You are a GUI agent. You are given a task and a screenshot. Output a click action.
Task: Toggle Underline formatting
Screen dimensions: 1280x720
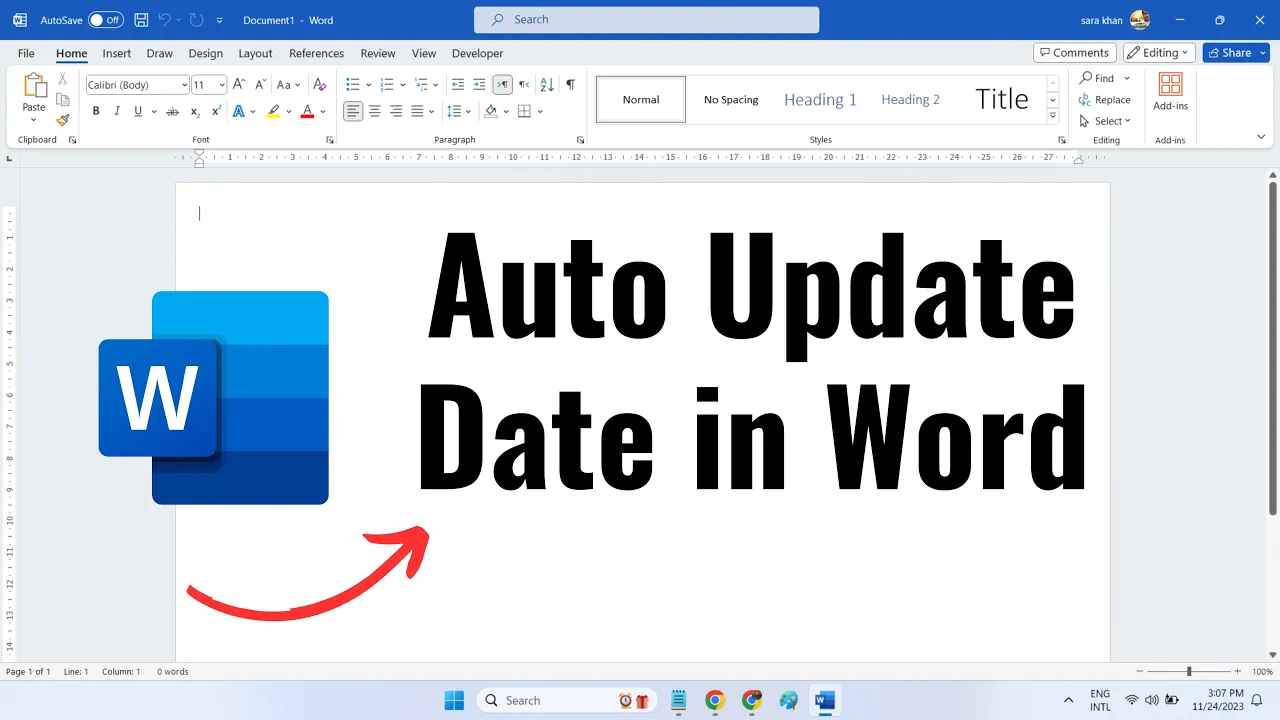click(x=138, y=111)
